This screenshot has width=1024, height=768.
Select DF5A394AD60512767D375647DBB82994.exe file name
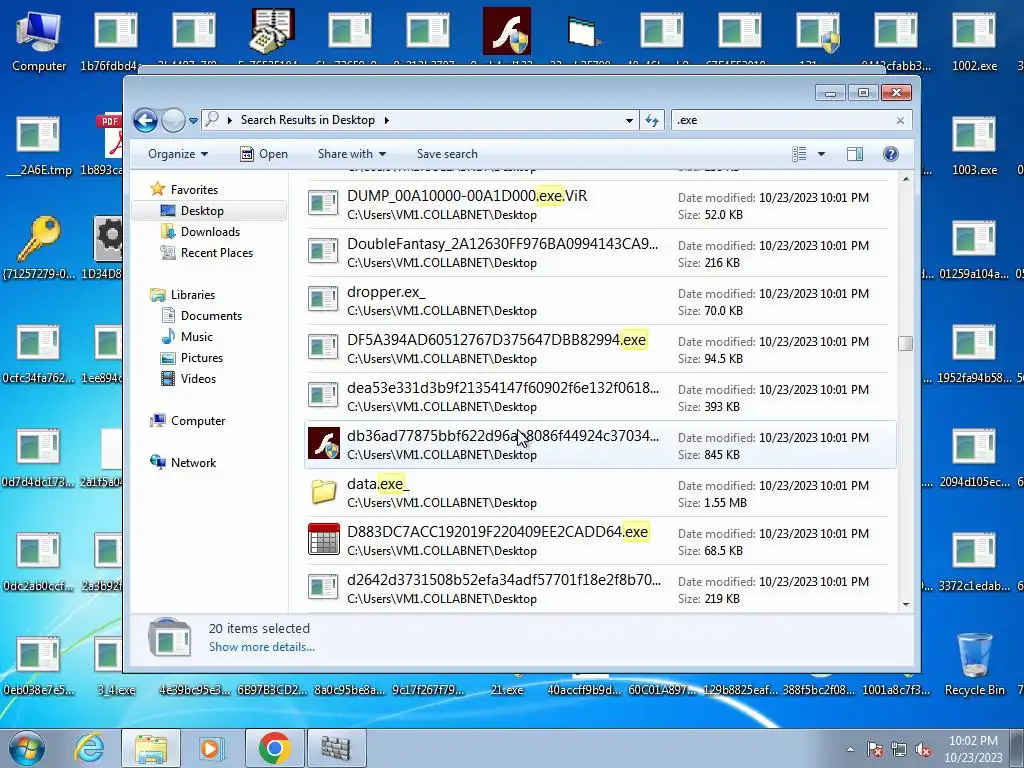496,340
